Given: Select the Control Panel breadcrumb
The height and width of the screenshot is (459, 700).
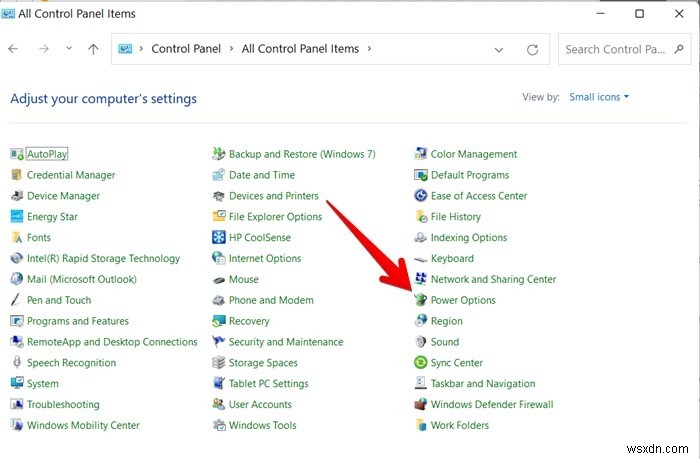Looking at the screenshot, I should pyautogui.click(x=186, y=49).
